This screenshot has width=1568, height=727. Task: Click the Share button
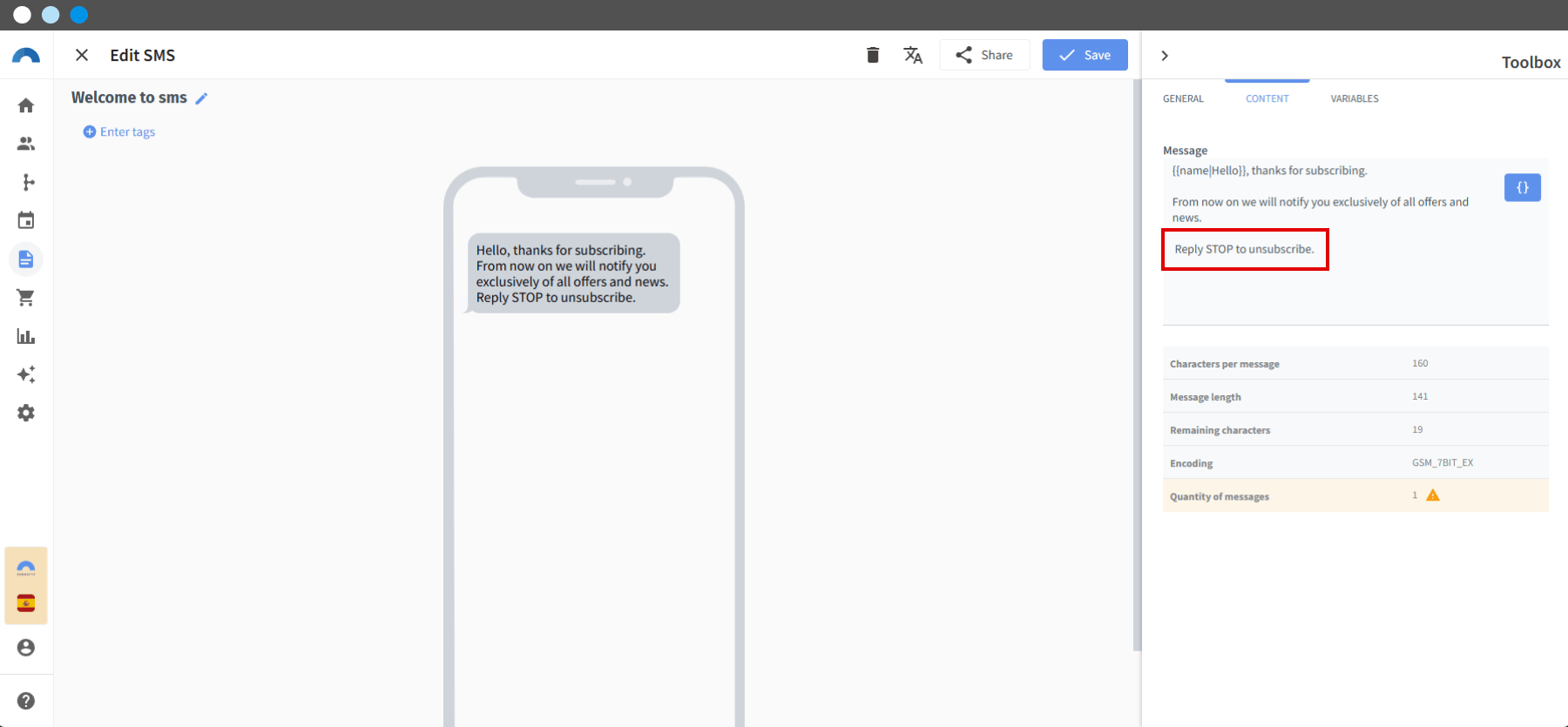[x=984, y=55]
